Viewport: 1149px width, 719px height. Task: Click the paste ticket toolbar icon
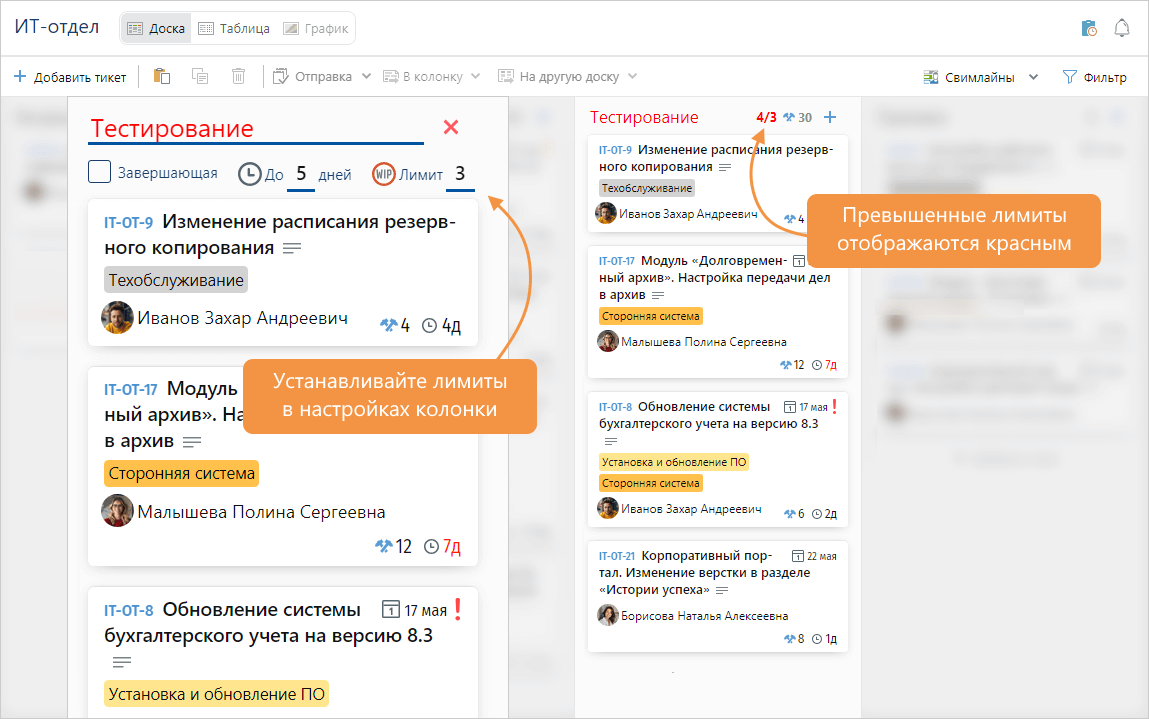click(x=162, y=77)
